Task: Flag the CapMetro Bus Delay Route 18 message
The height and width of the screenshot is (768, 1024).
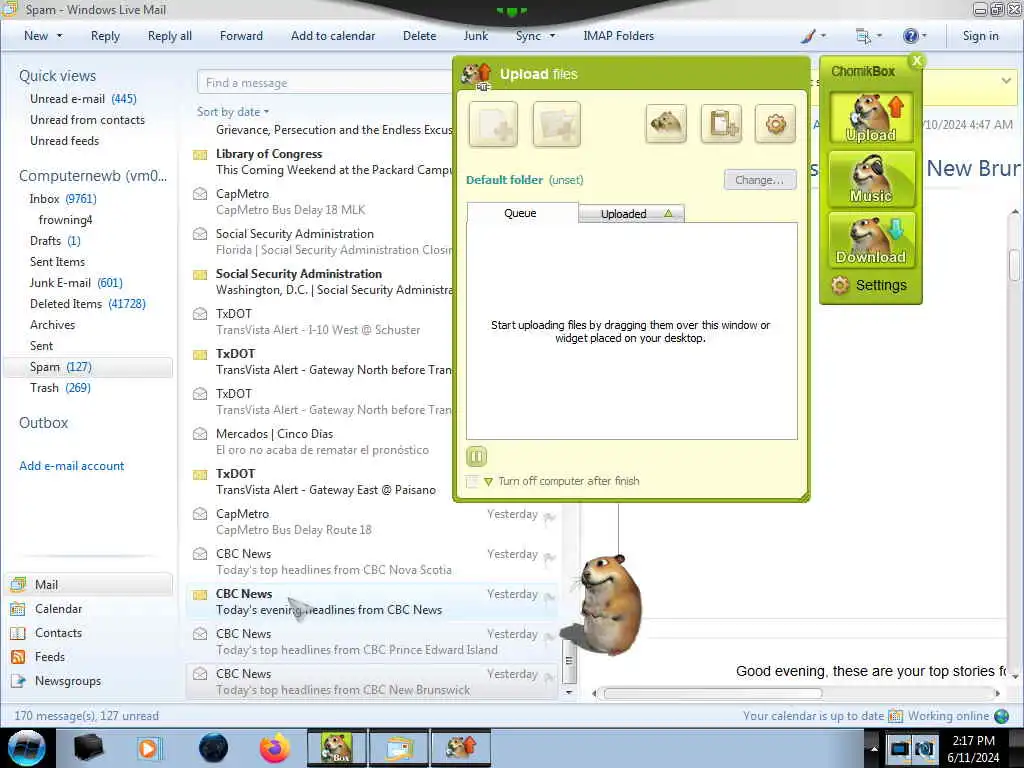Action: pyautogui.click(x=549, y=517)
